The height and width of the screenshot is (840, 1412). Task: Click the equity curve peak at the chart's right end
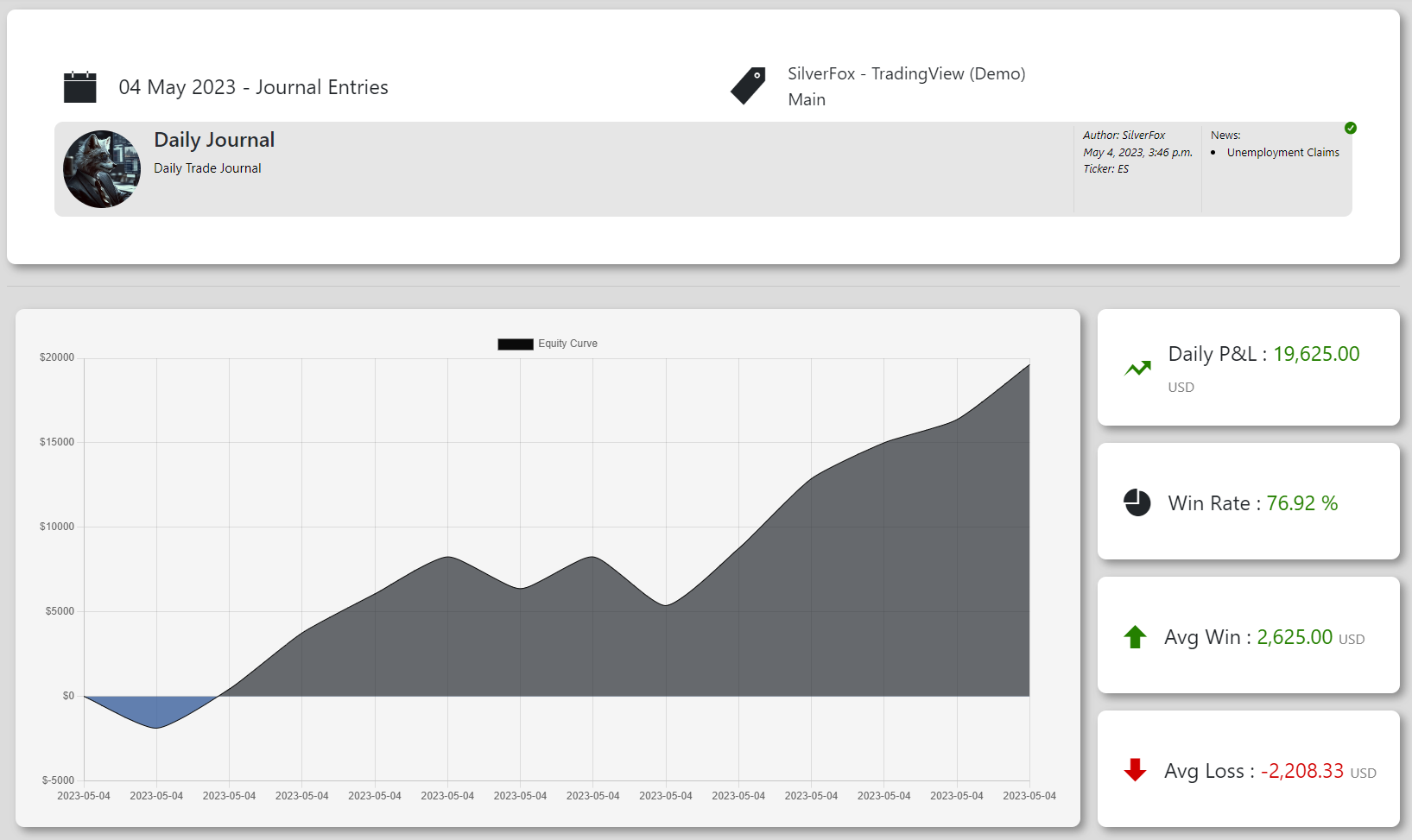tap(1029, 364)
